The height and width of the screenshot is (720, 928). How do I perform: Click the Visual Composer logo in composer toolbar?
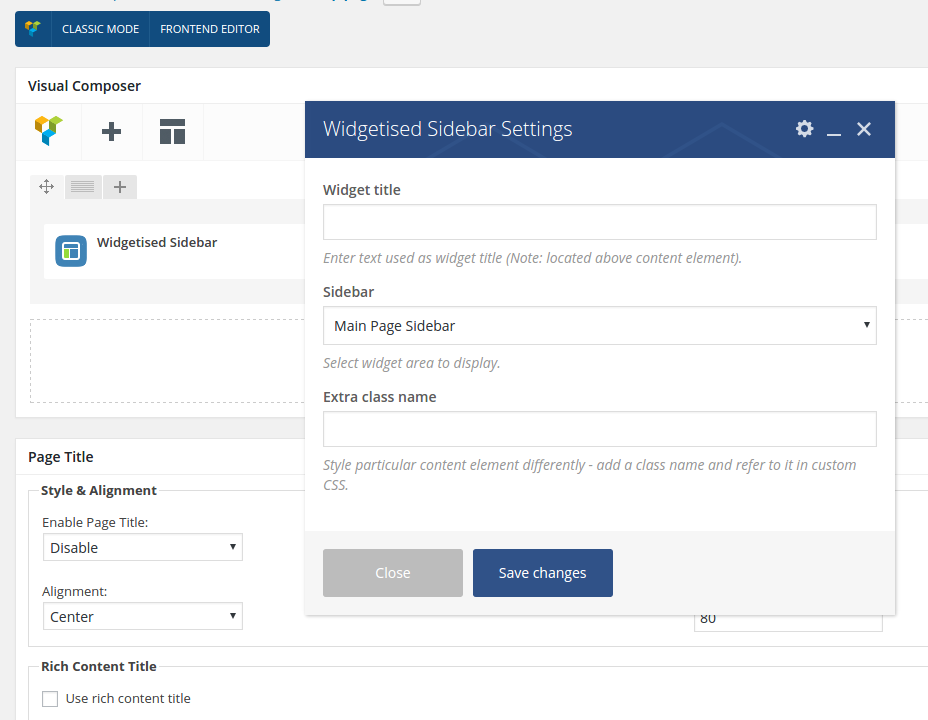pyautogui.click(x=48, y=131)
